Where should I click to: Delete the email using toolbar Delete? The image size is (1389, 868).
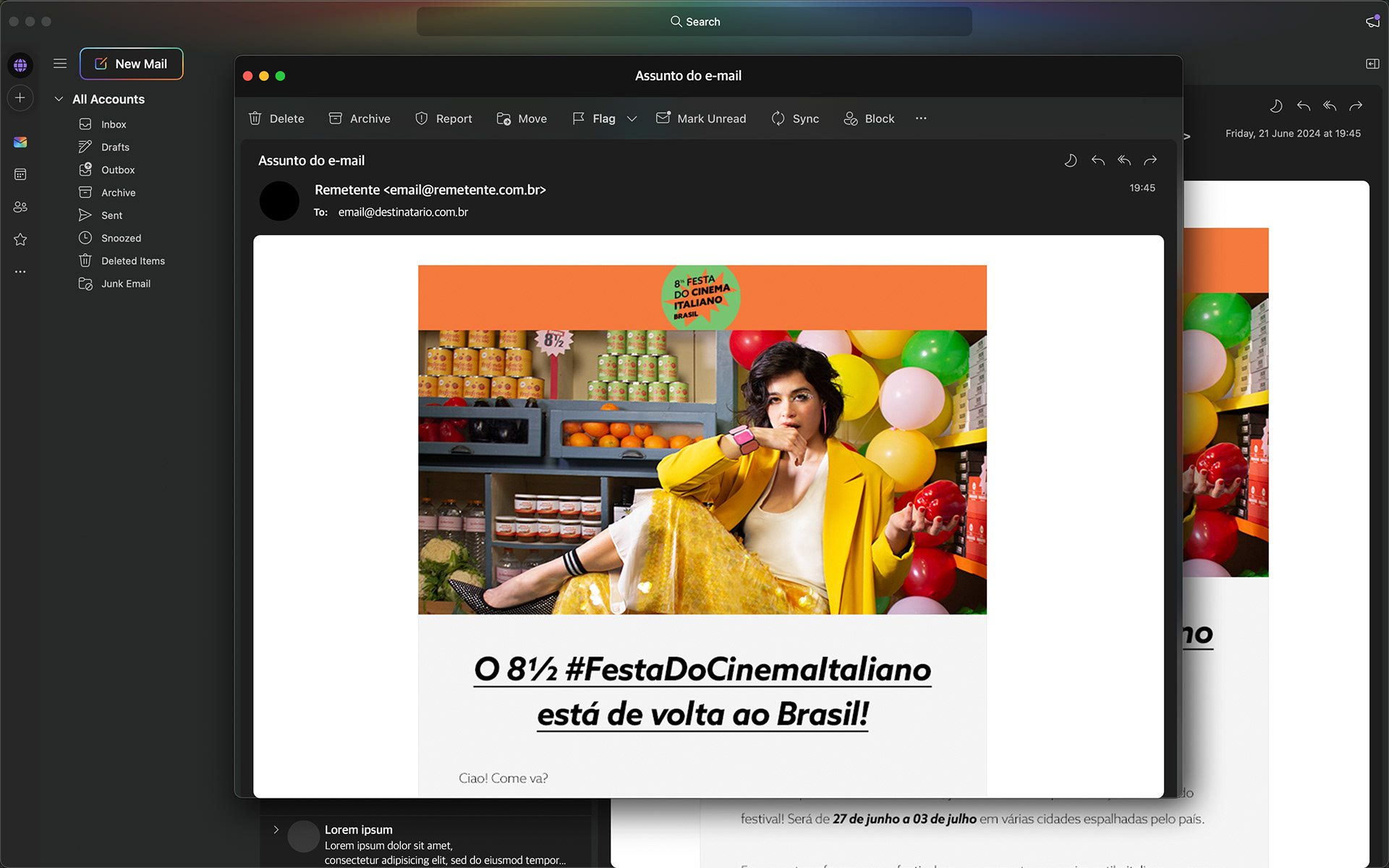pyautogui.click(x=276, y=119)
